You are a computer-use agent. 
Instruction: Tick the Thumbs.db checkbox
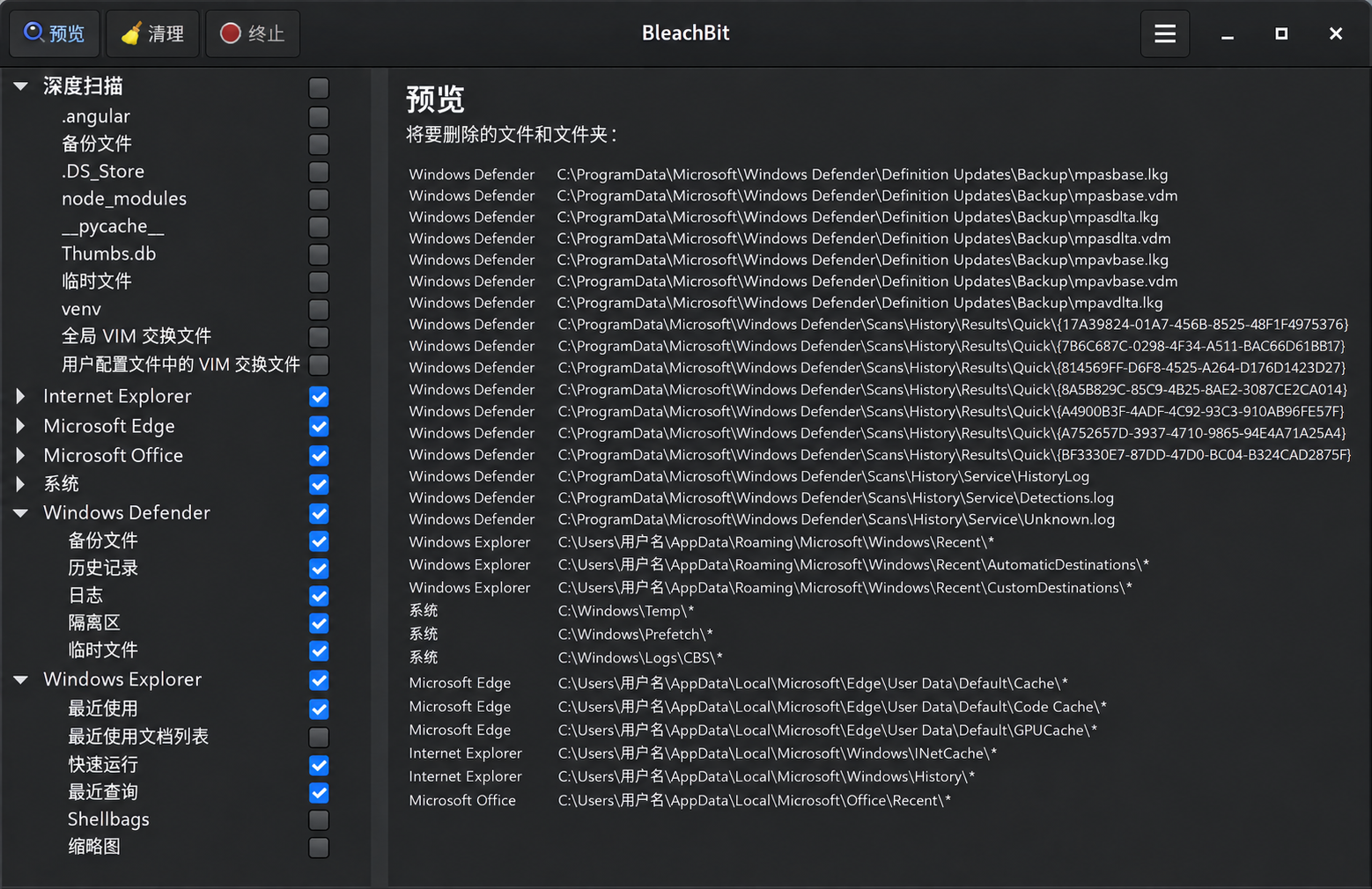(x=319, y=254)
